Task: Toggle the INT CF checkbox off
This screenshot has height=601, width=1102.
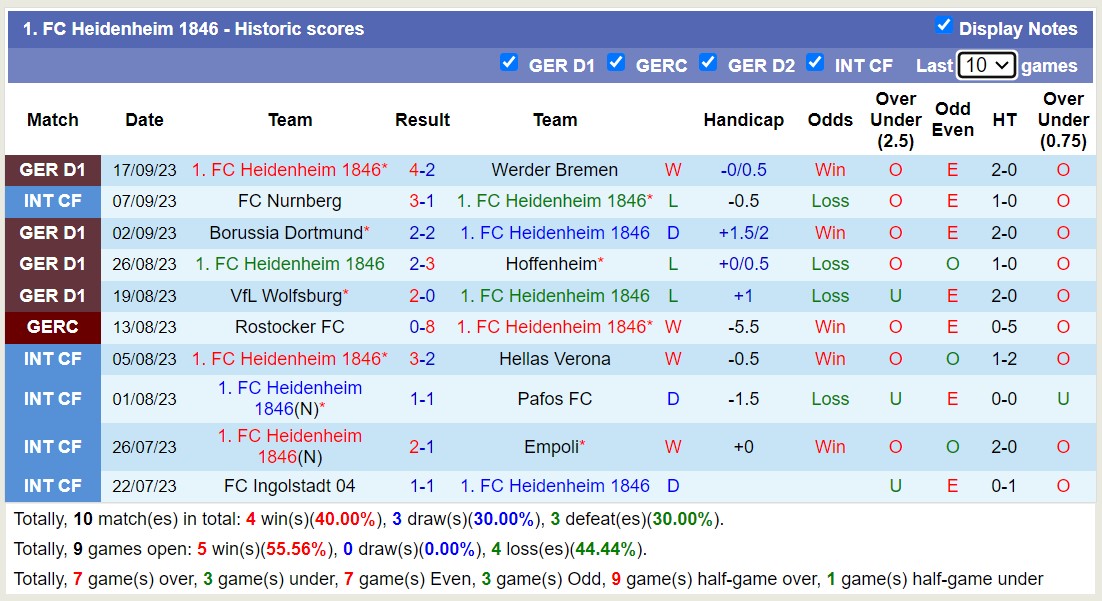Action: coord(816,63)
